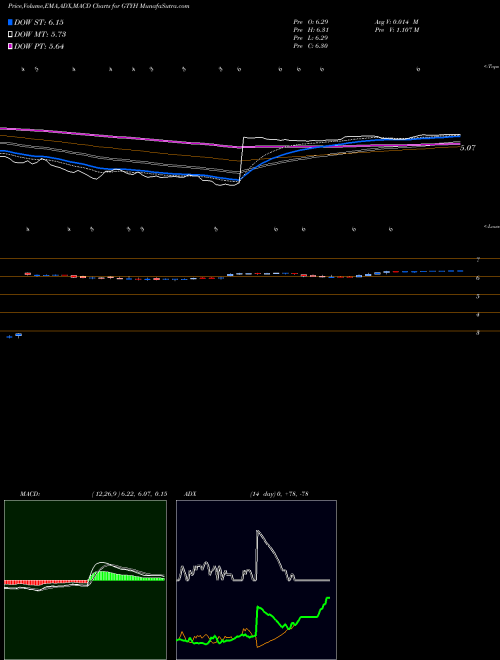Screen dimensions: 500x660
Task: Click the blue DOW ST legend swatch
Action: (11, 22)
